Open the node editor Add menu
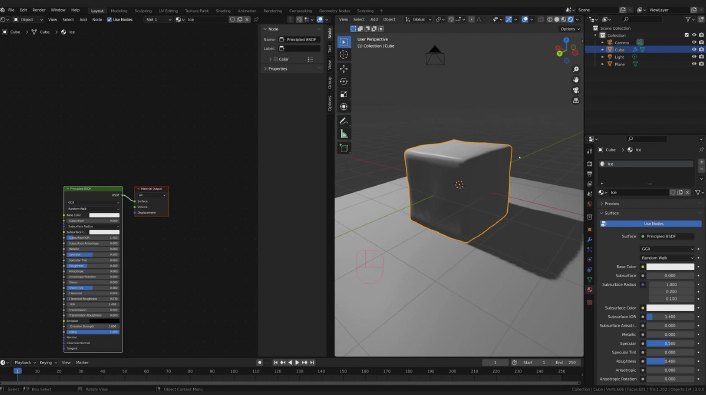 (x=83, y=19)
